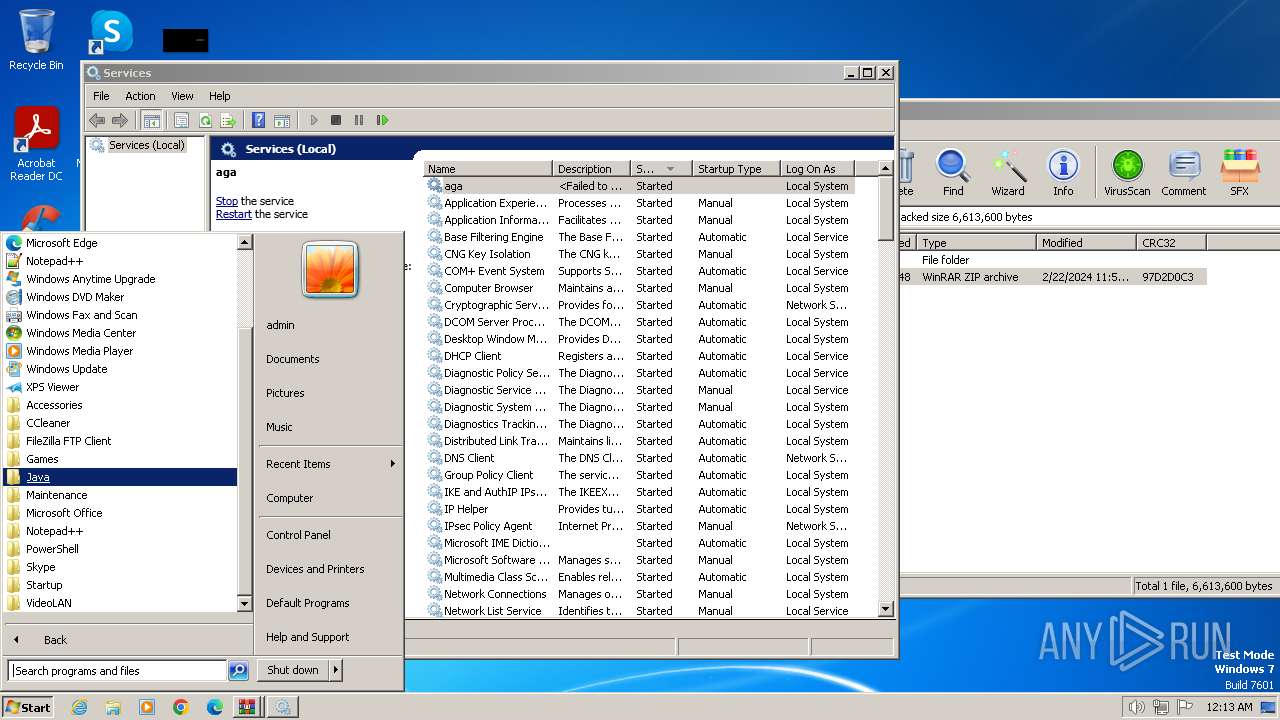The height and width of the screenshot is (720, 1280).
Task: Expand the Microsoft Office folder
Action: [120, 513]
